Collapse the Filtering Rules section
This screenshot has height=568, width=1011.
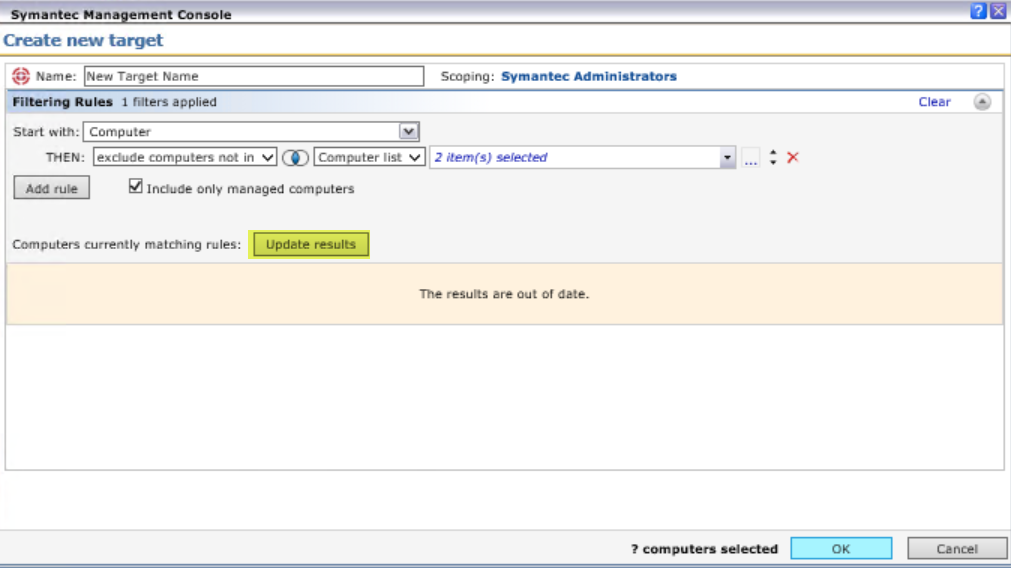(982, 102)
